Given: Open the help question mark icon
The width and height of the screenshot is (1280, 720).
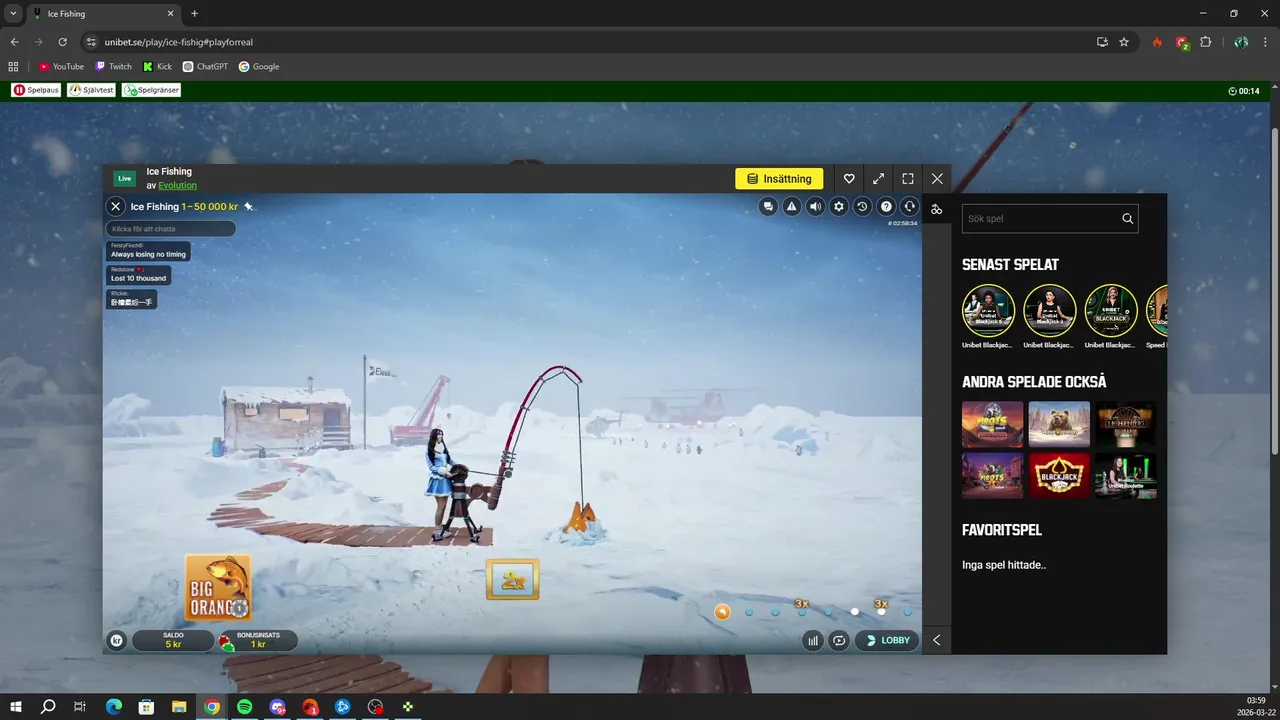Looking at the screenshot, I should point(886,206).
